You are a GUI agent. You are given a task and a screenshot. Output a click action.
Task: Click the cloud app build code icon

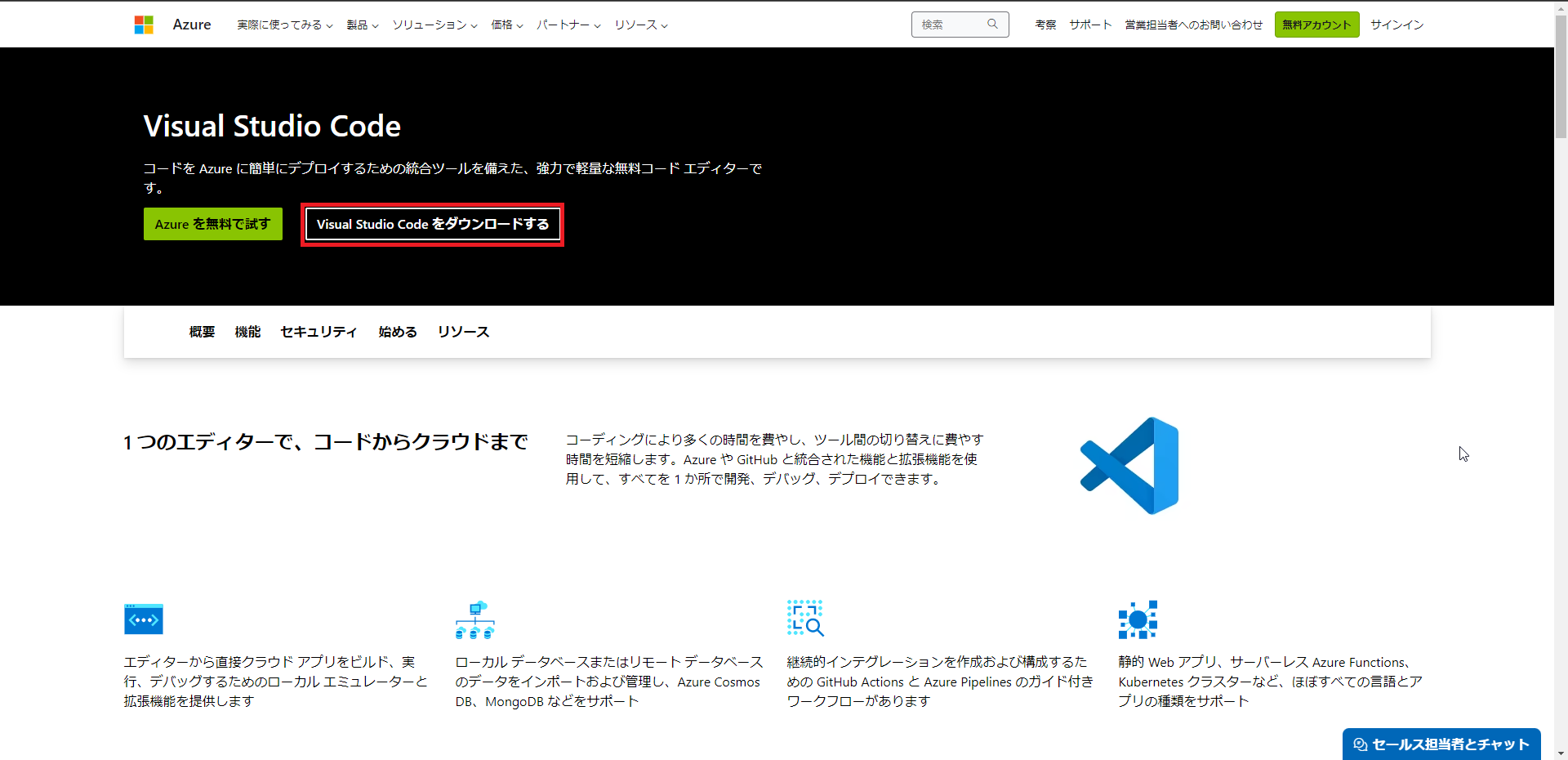click(144, 619)
